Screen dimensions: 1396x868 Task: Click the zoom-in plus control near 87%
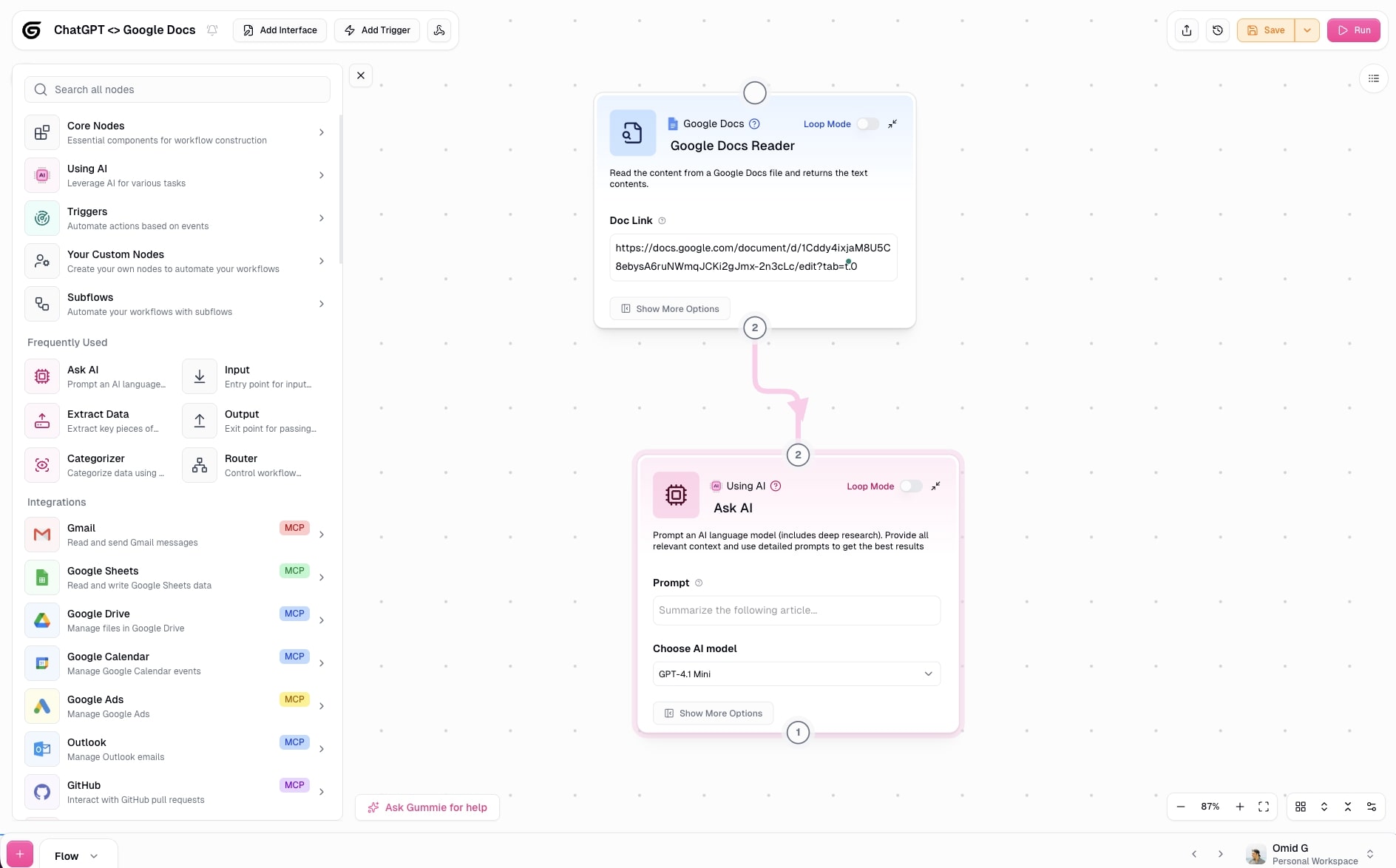click(1240, 807)
